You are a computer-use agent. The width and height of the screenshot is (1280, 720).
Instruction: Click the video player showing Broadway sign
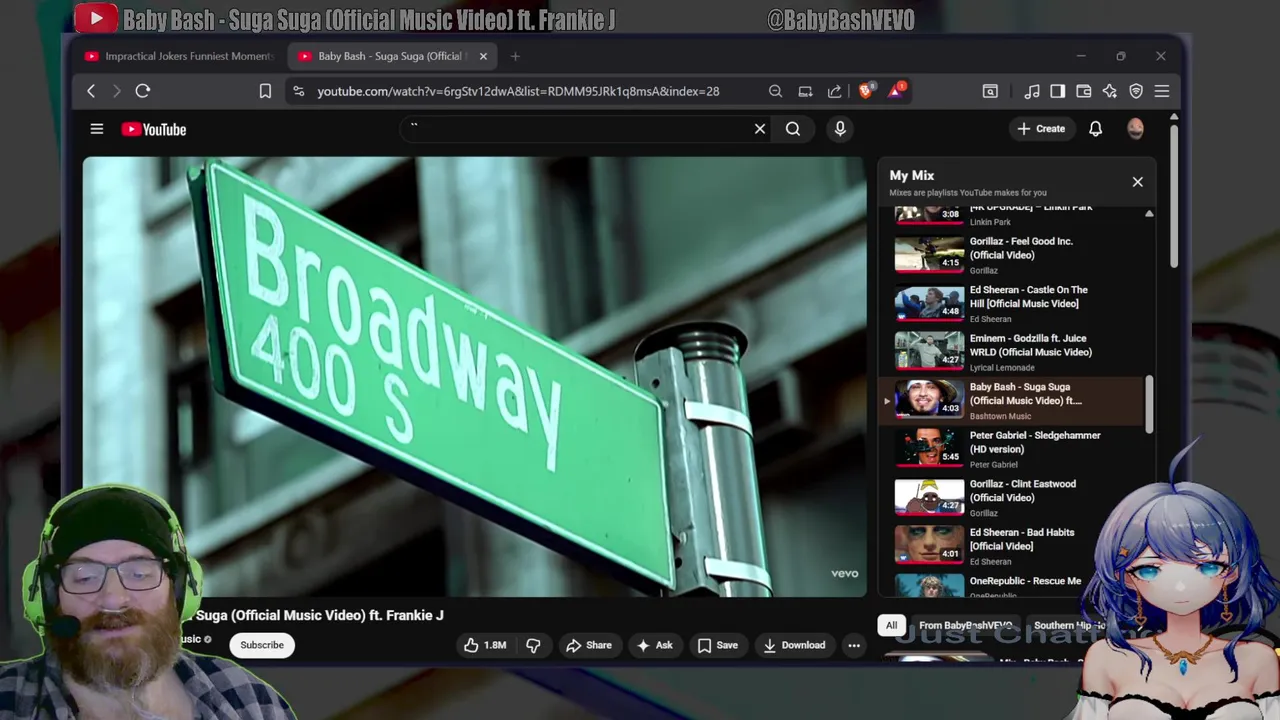474,377
